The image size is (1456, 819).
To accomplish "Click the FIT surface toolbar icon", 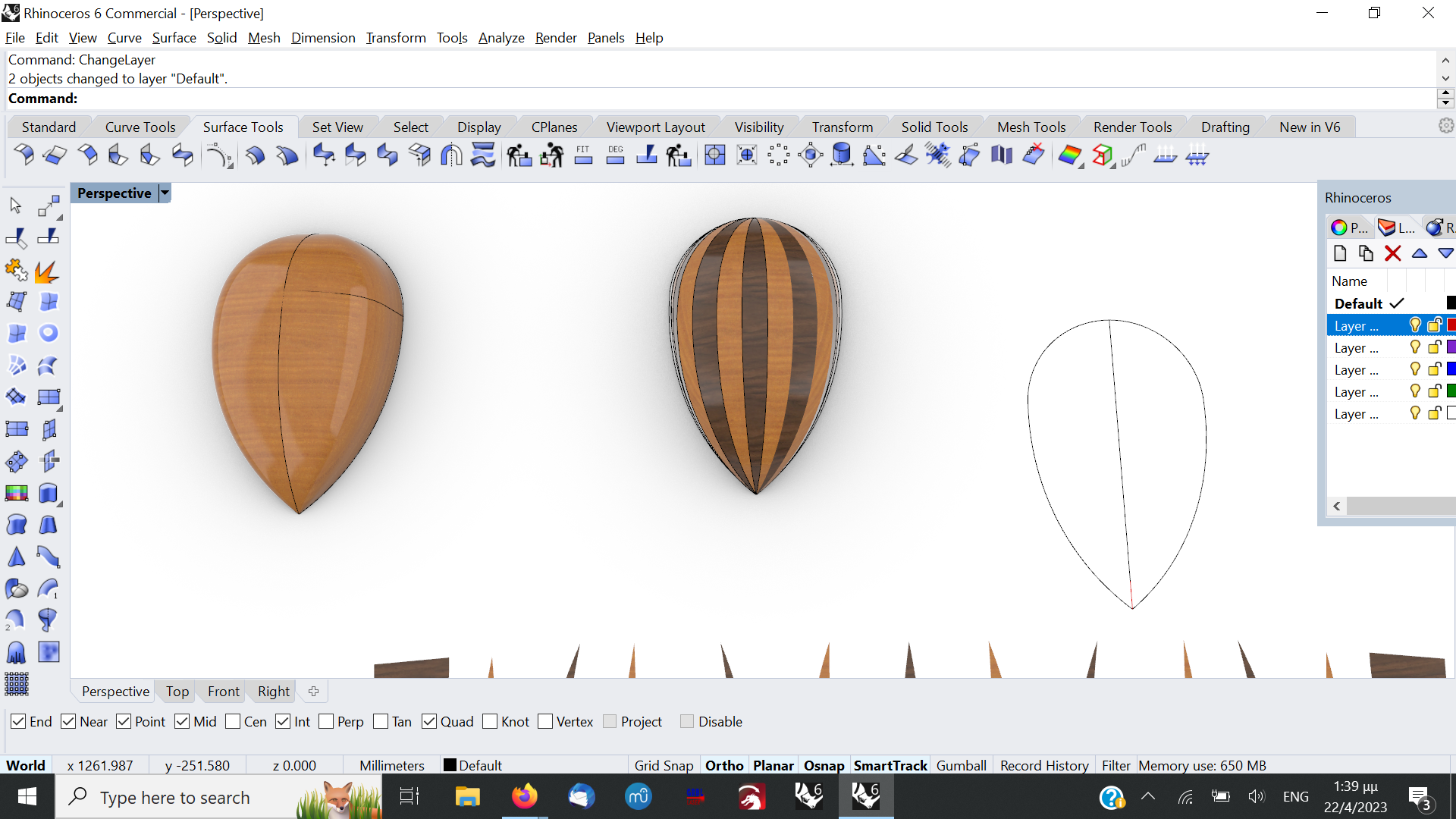I will tap(583, 155).
